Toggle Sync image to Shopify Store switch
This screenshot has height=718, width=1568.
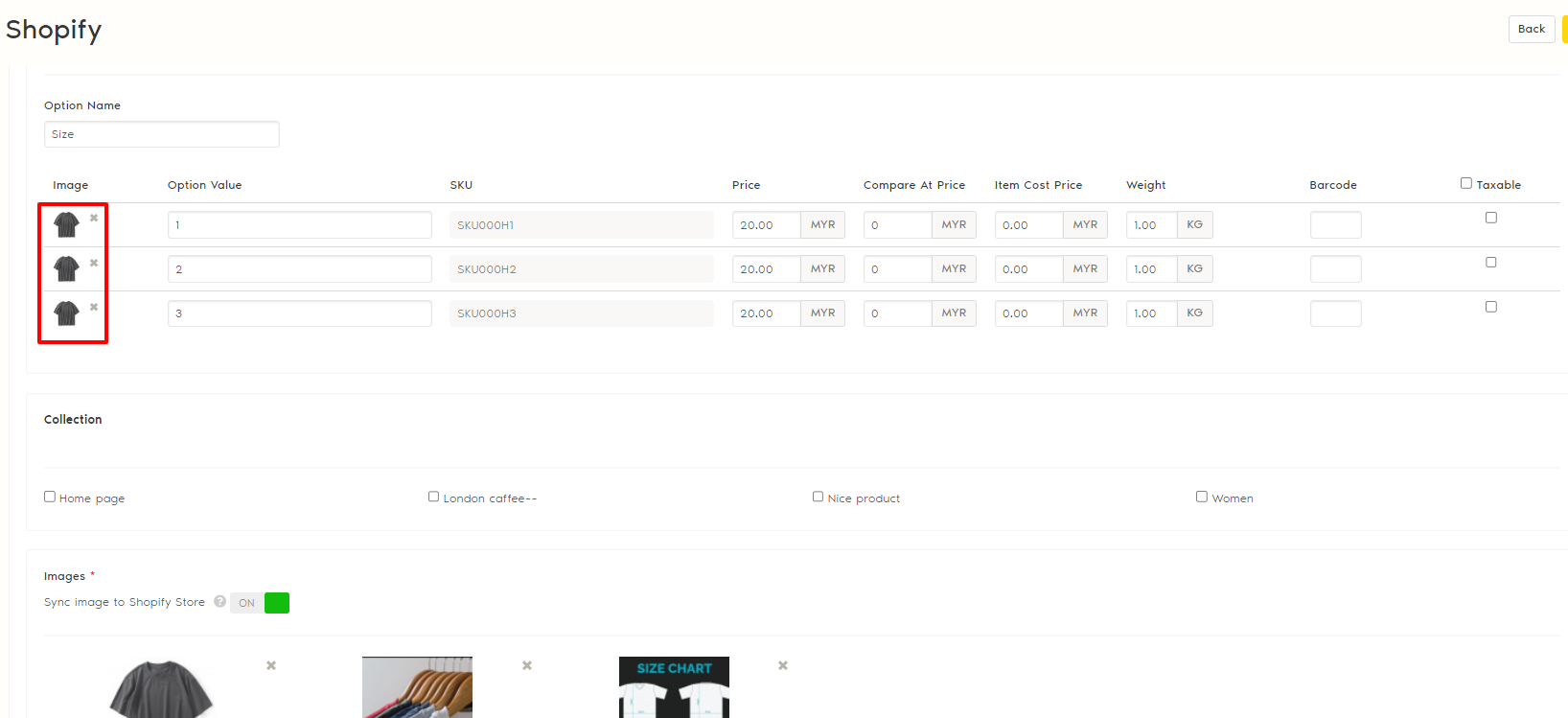pyautogui.click(x=260, y=603)
